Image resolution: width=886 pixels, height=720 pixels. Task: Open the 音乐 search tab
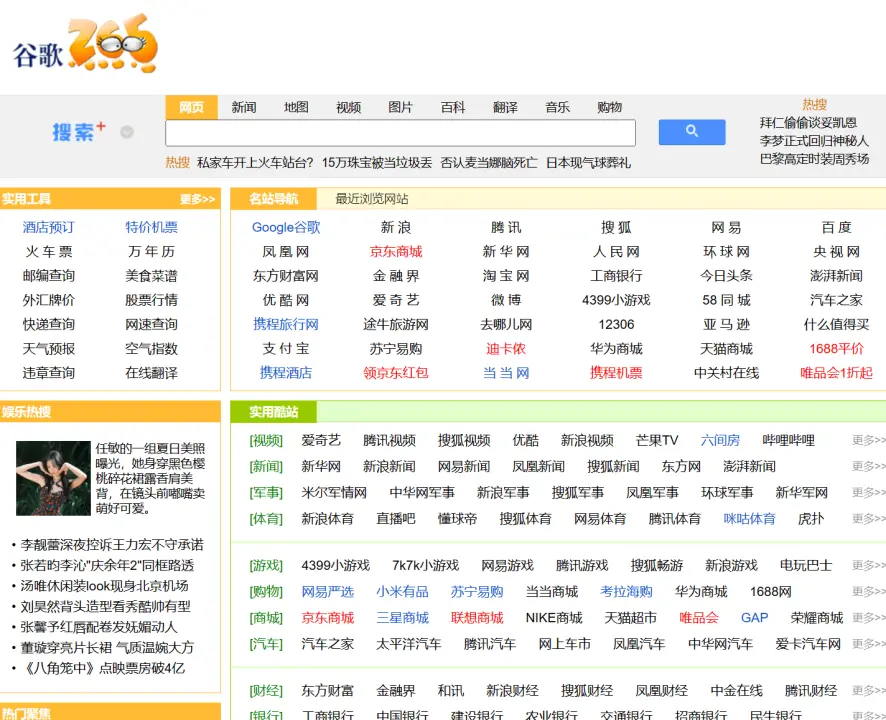[557, 107]
